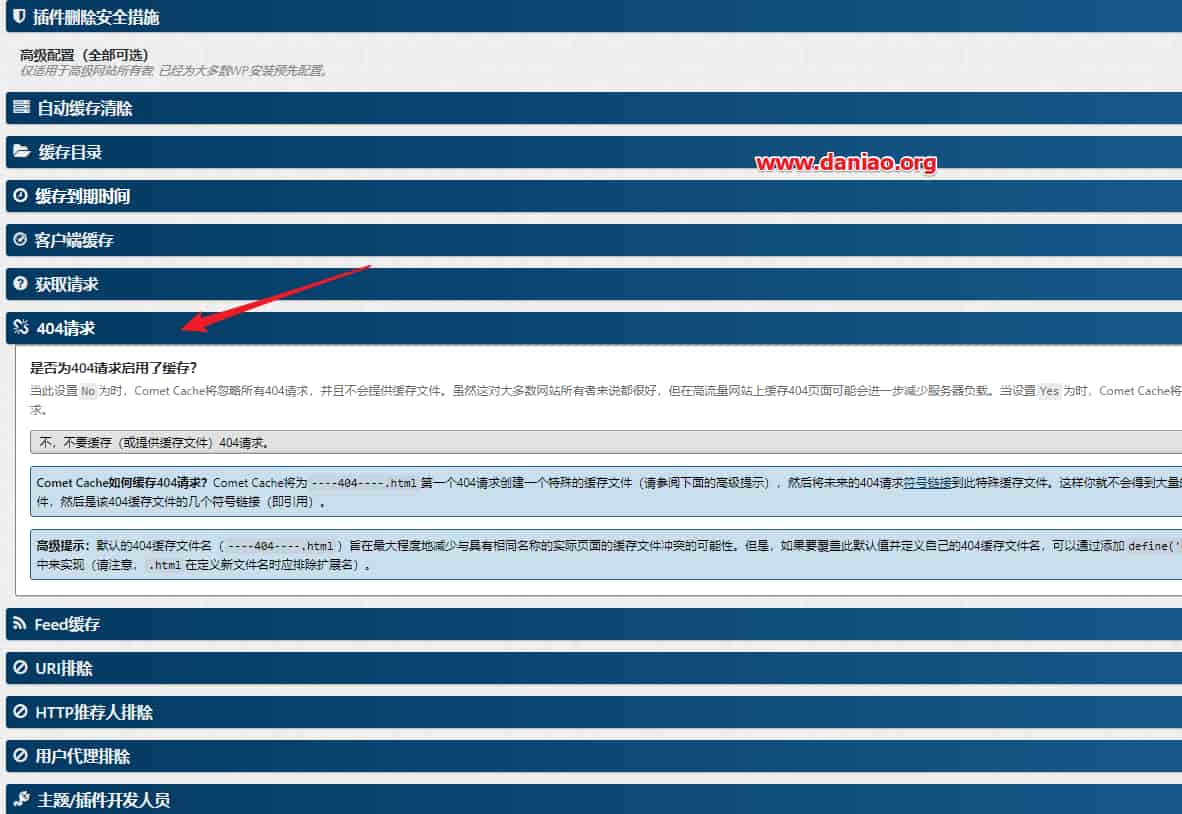
Task: Click the Comet Cache如何缓存404请求? text
Action: click(121, 482)
